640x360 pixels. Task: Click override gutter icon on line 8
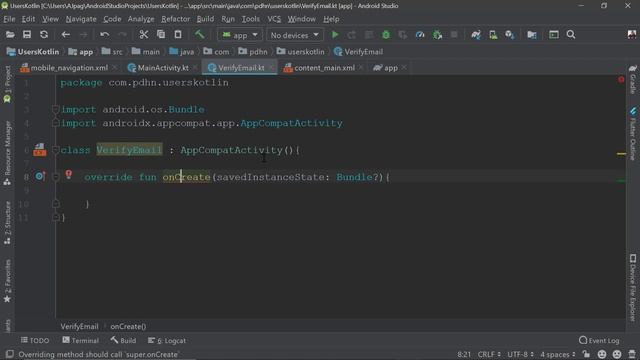click(x=40, y=176)
